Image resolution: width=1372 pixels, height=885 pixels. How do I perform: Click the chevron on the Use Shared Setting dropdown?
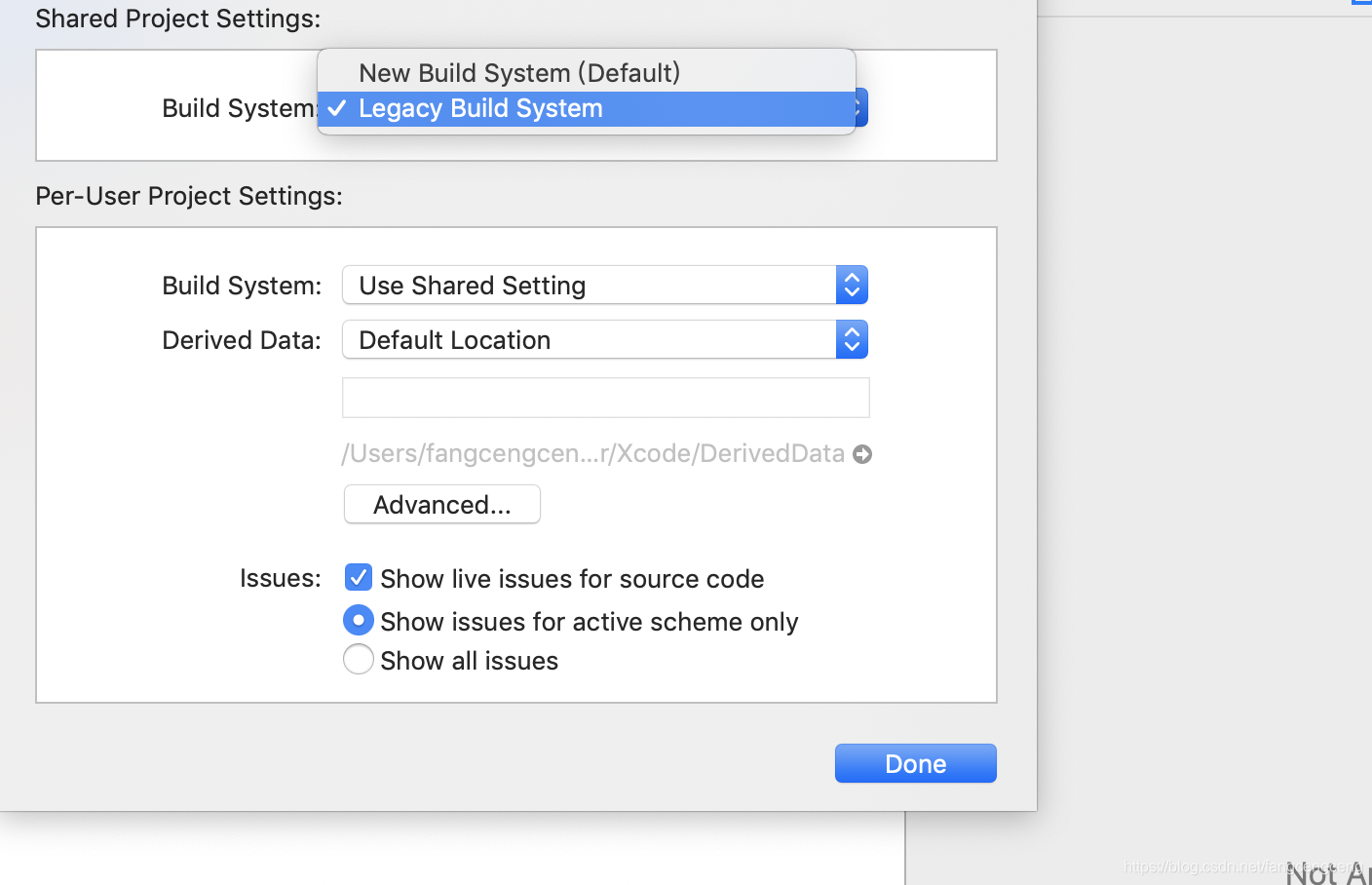(x=852, y=285)
